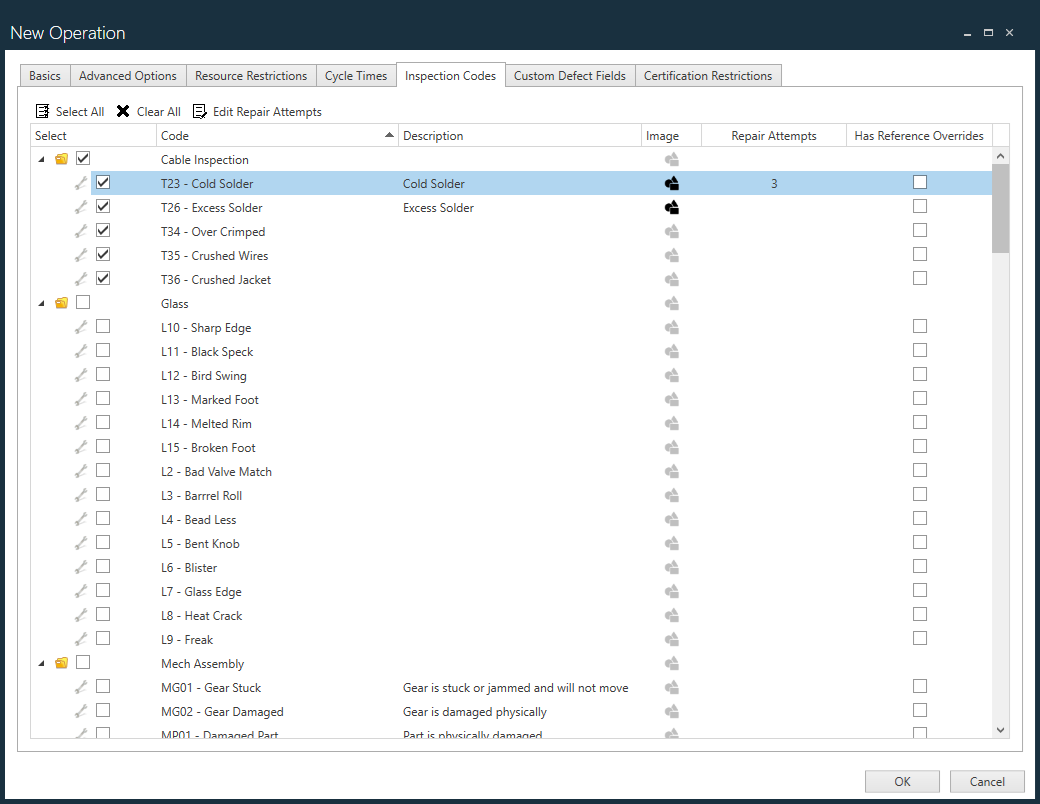This screenshot has height=804, width=1040.
Task: Click the Clear All toolbar icon
Action: [123, 111]
